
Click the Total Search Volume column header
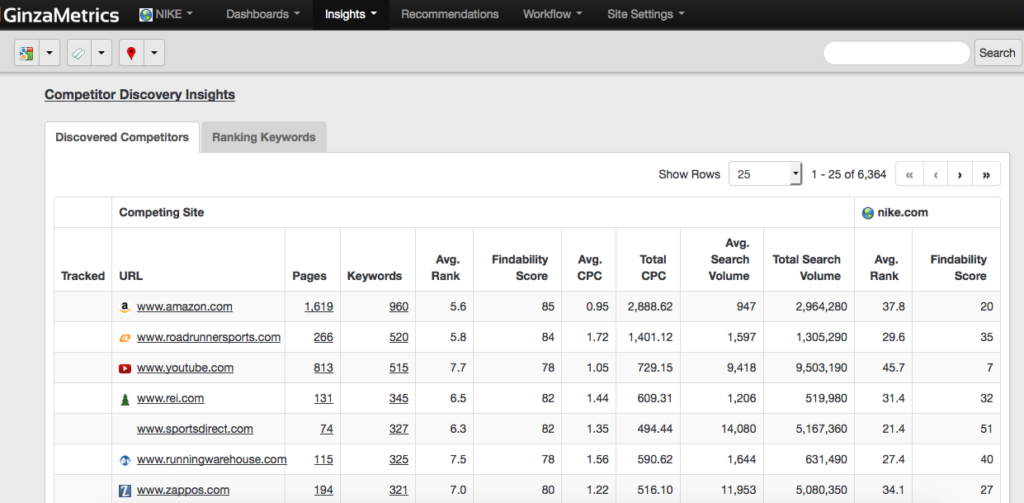coord(807,268)
